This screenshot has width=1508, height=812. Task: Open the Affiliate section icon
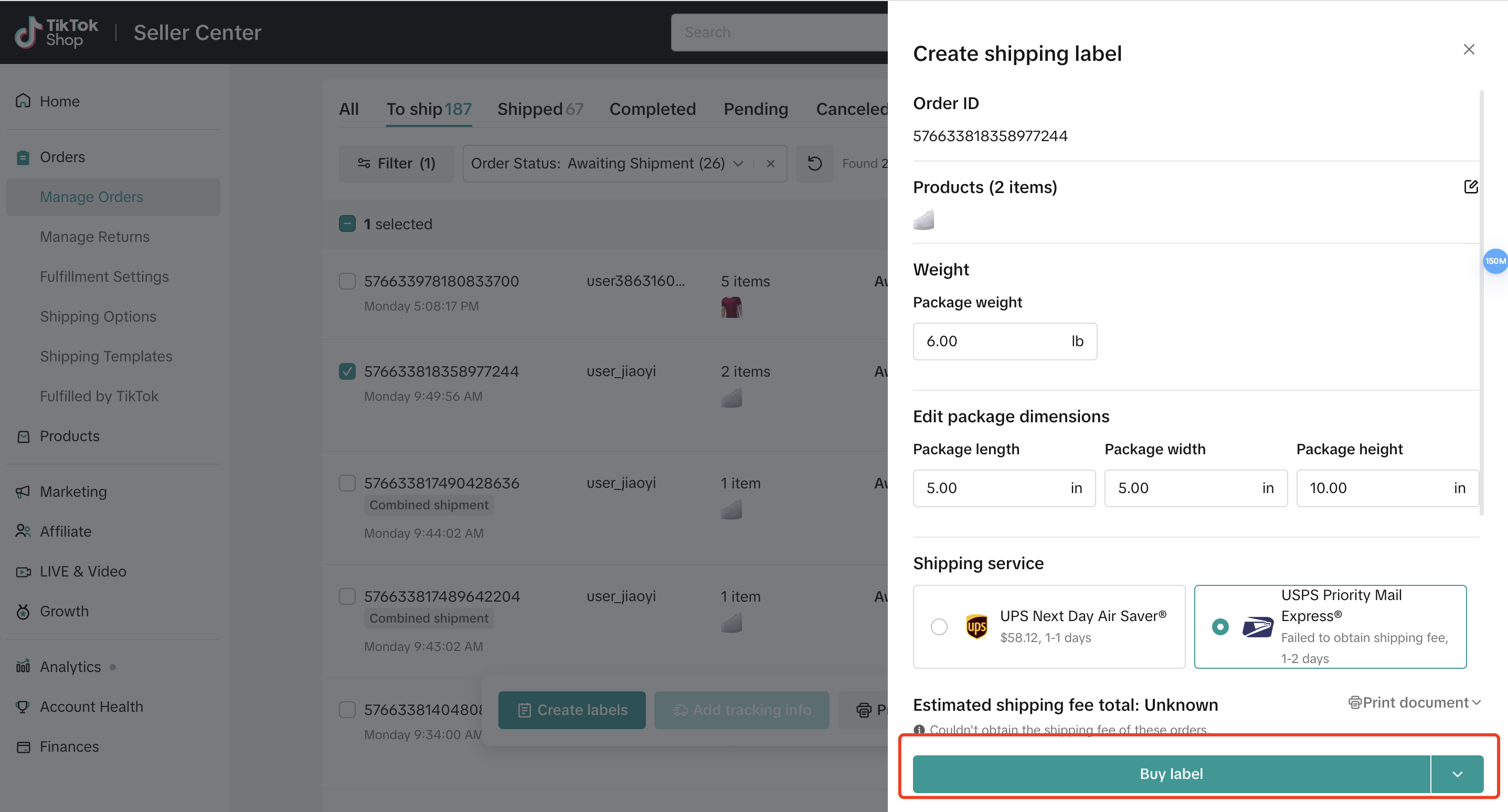pos(23,531)
